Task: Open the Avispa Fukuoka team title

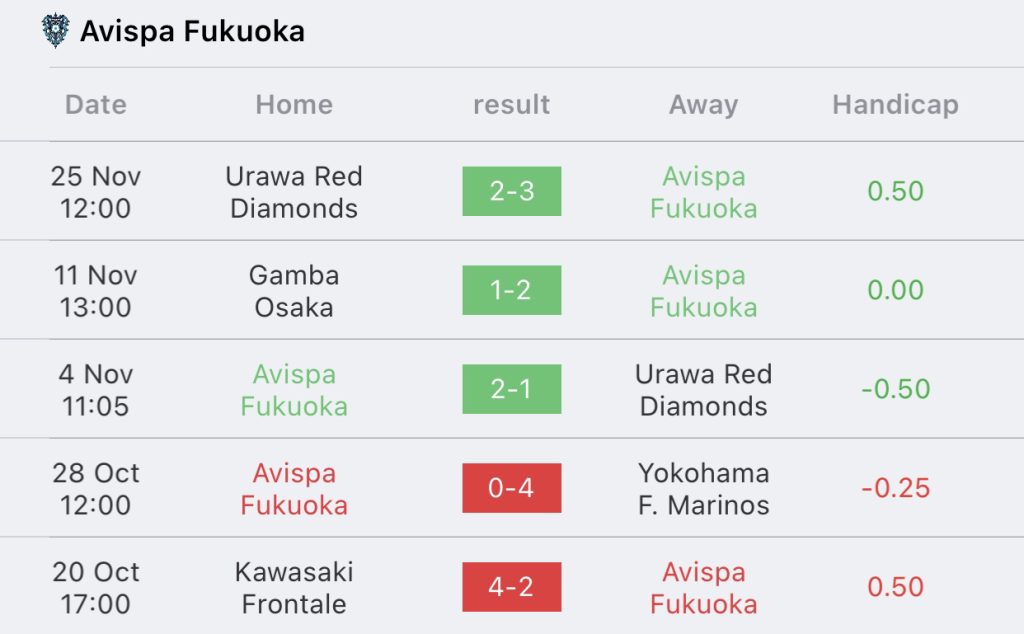Action: [192, 31]
